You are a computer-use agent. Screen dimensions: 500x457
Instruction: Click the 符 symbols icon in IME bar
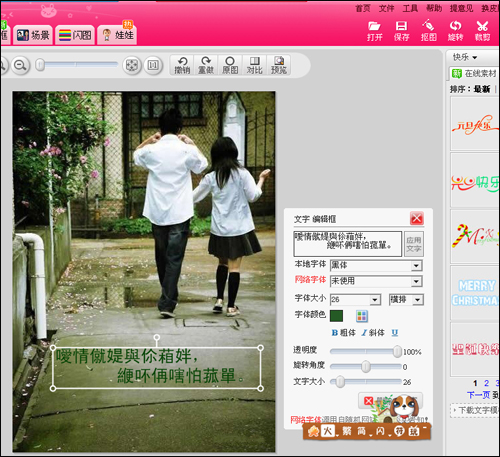coord(398,431)
